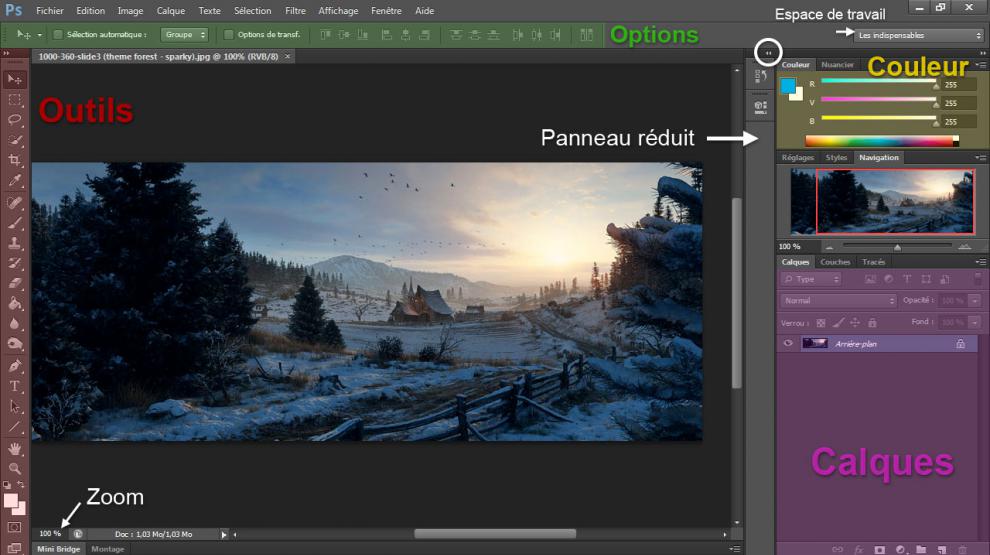Enable Options de transf. checkbox
Viewport: 990px width, 555px height.
tap(229, 35)
